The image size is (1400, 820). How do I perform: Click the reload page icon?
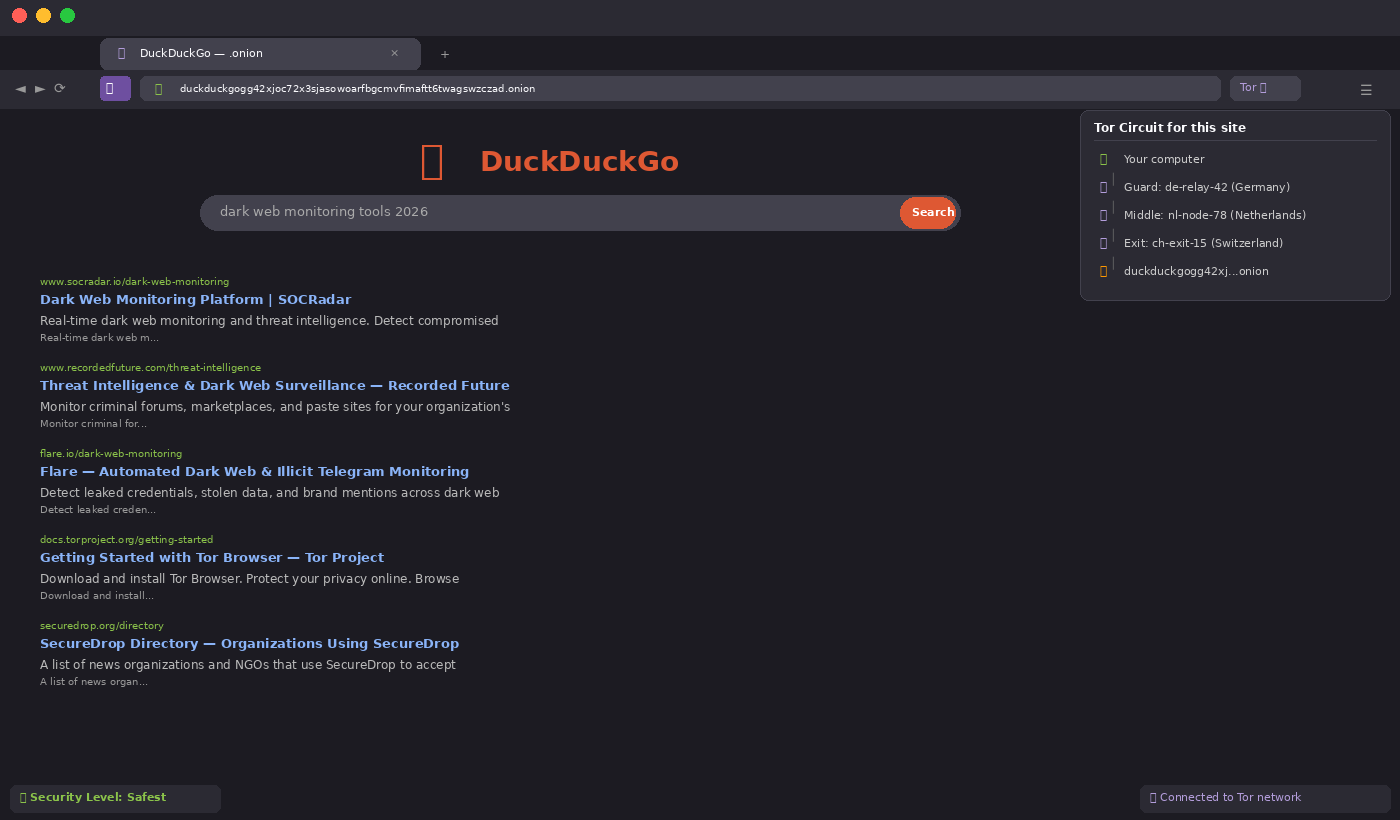pyautogui.click(x=59, y=88)
